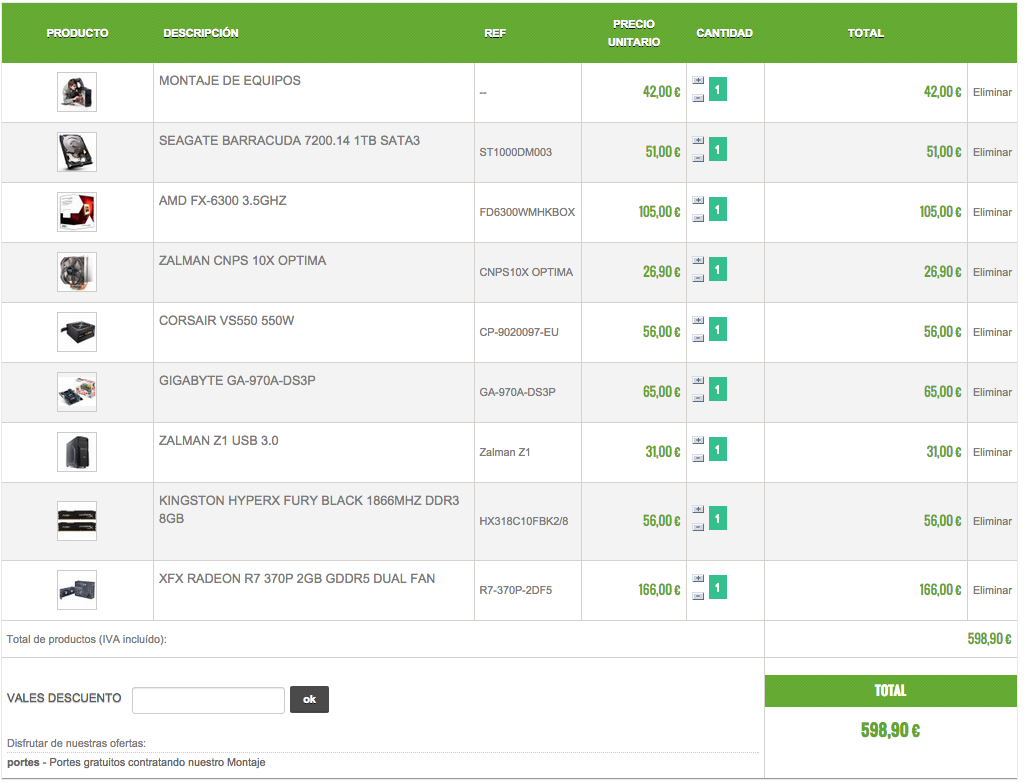This screenshot has width=1024, height=782.
Task: Click the VALES DESCUENTO voucher code field
Action: (x=208, y=701)
